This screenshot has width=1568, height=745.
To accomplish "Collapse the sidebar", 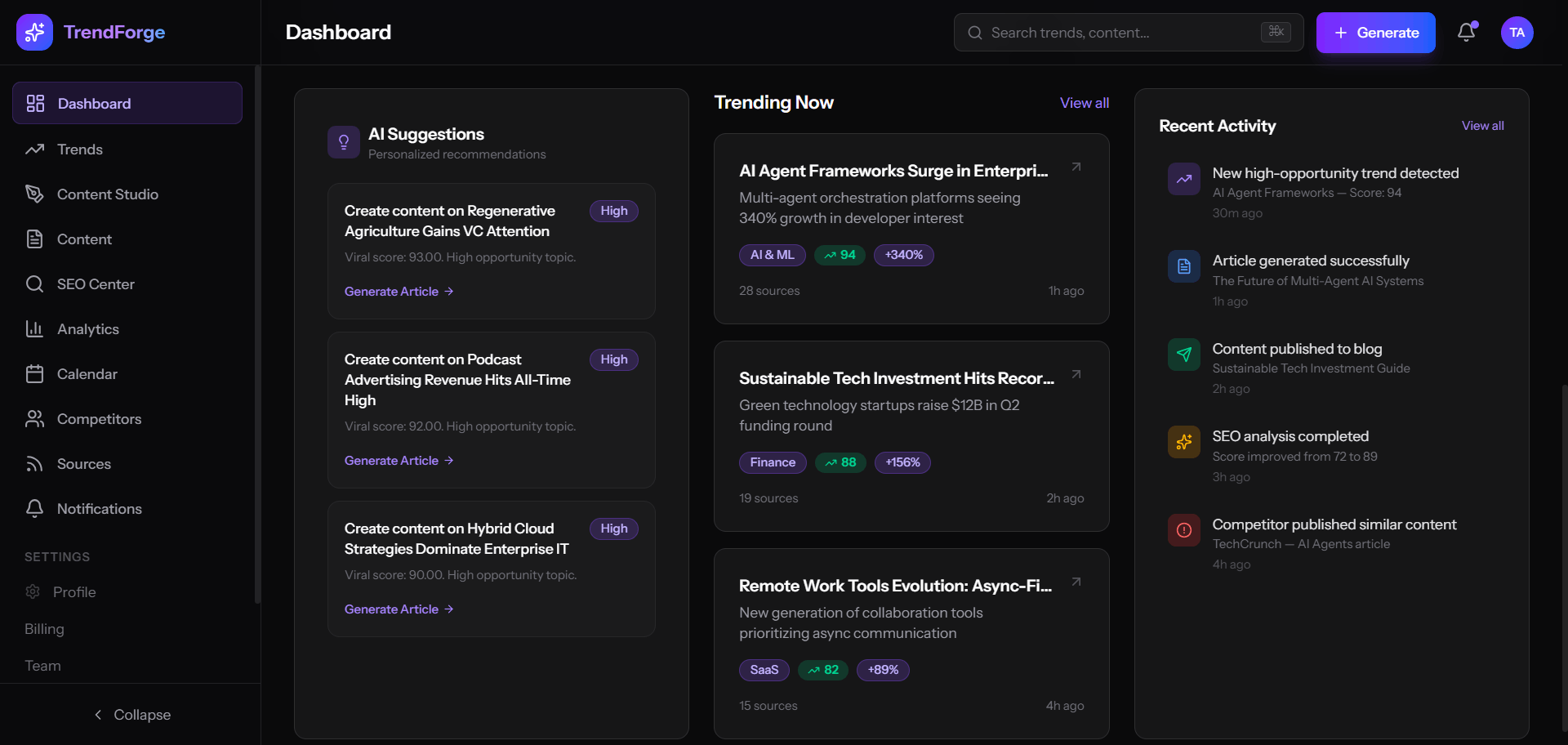I will pos(131,715).
